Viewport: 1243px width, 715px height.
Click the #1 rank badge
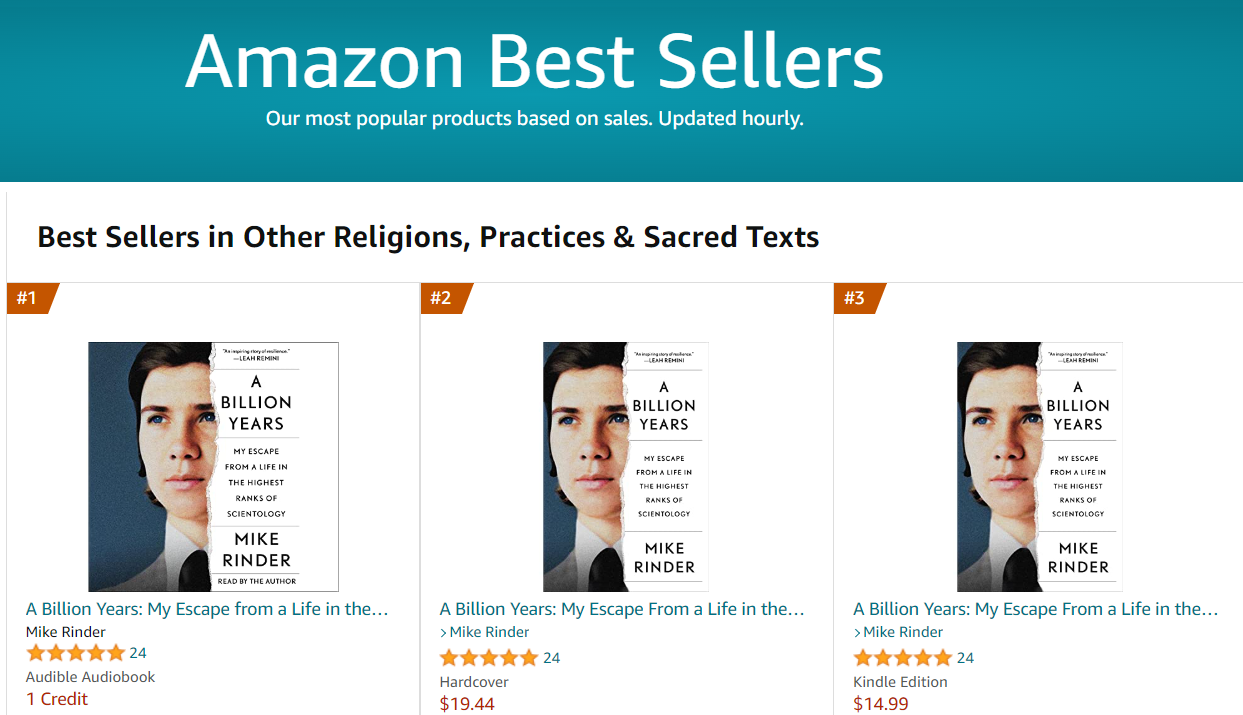click(28, 298)
